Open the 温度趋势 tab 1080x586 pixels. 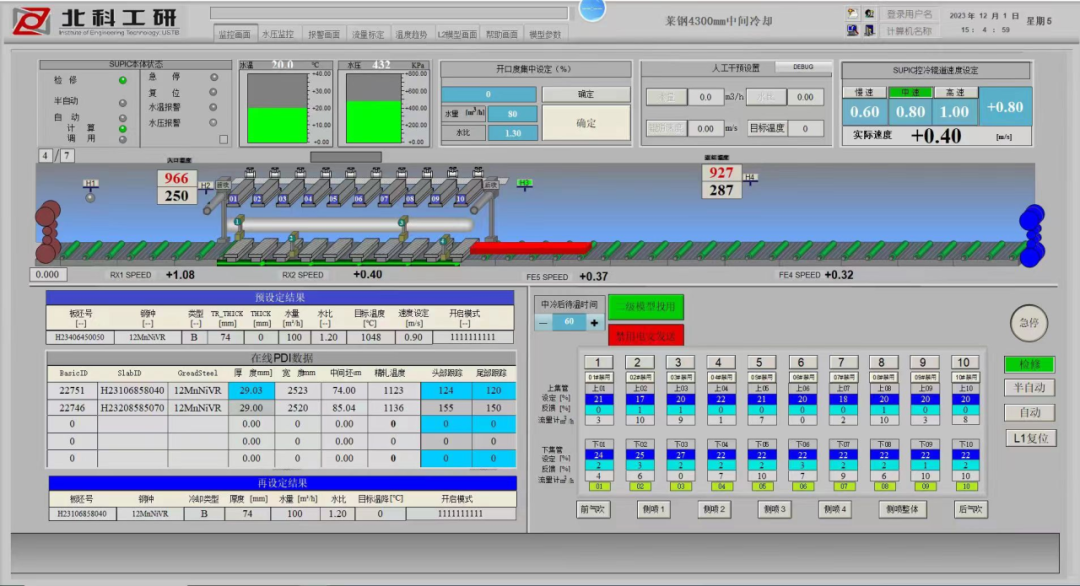[x=411, y=34]
